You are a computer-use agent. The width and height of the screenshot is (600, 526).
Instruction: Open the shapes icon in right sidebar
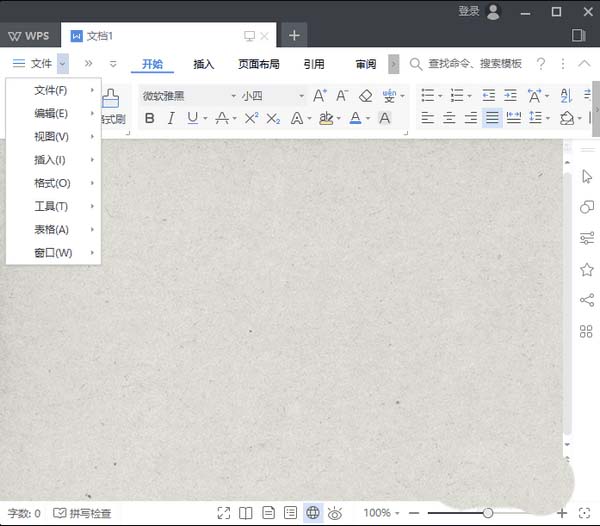click(587, 207)
